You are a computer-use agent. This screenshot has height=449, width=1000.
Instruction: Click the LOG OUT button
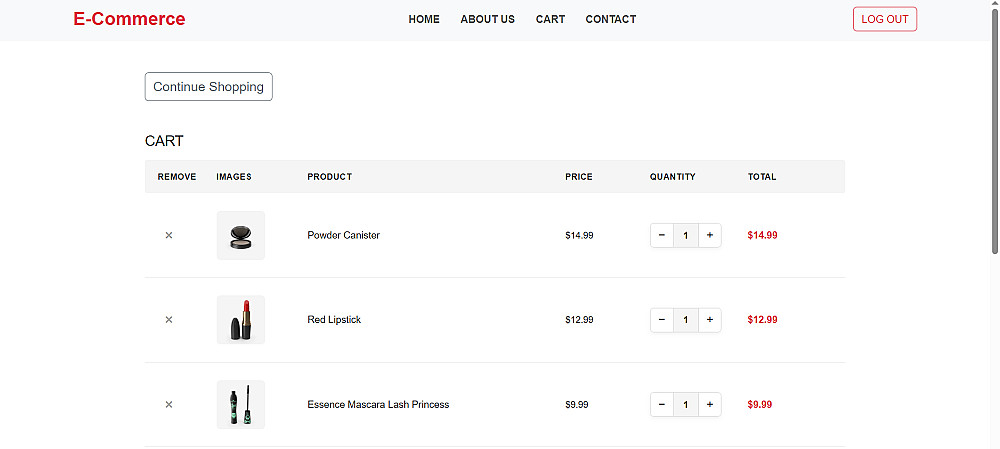[x=885, y=19]
